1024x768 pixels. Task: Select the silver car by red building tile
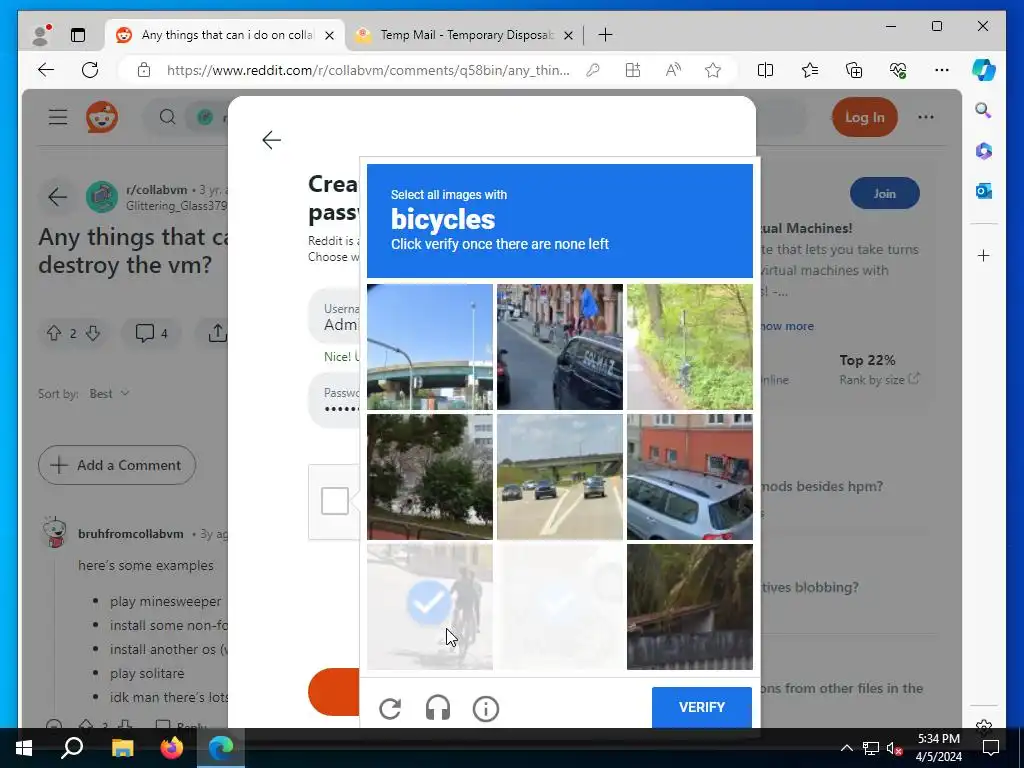click(x=690, y=477)
